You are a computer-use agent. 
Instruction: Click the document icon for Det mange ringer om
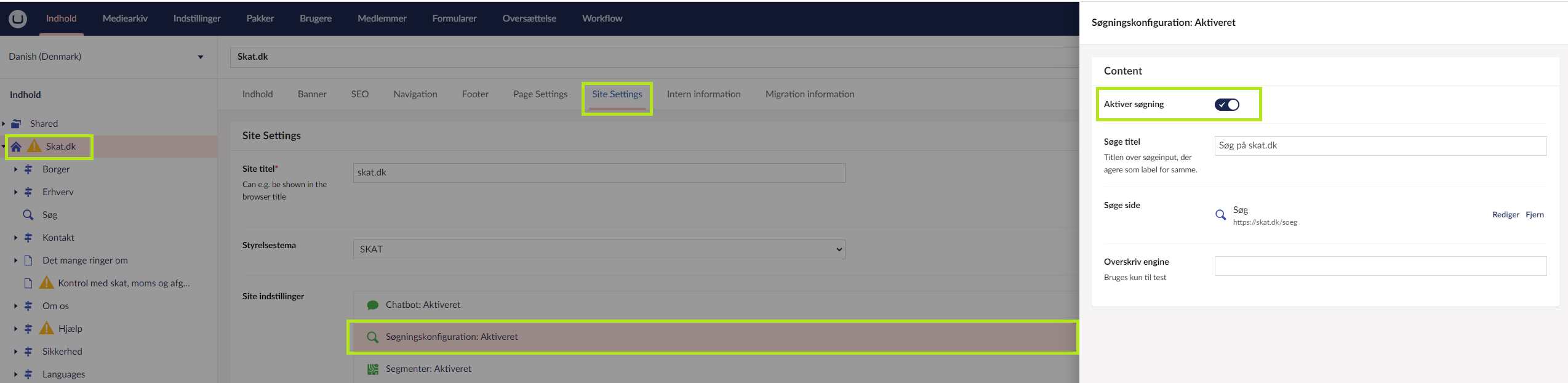click(x=28, y=260)
